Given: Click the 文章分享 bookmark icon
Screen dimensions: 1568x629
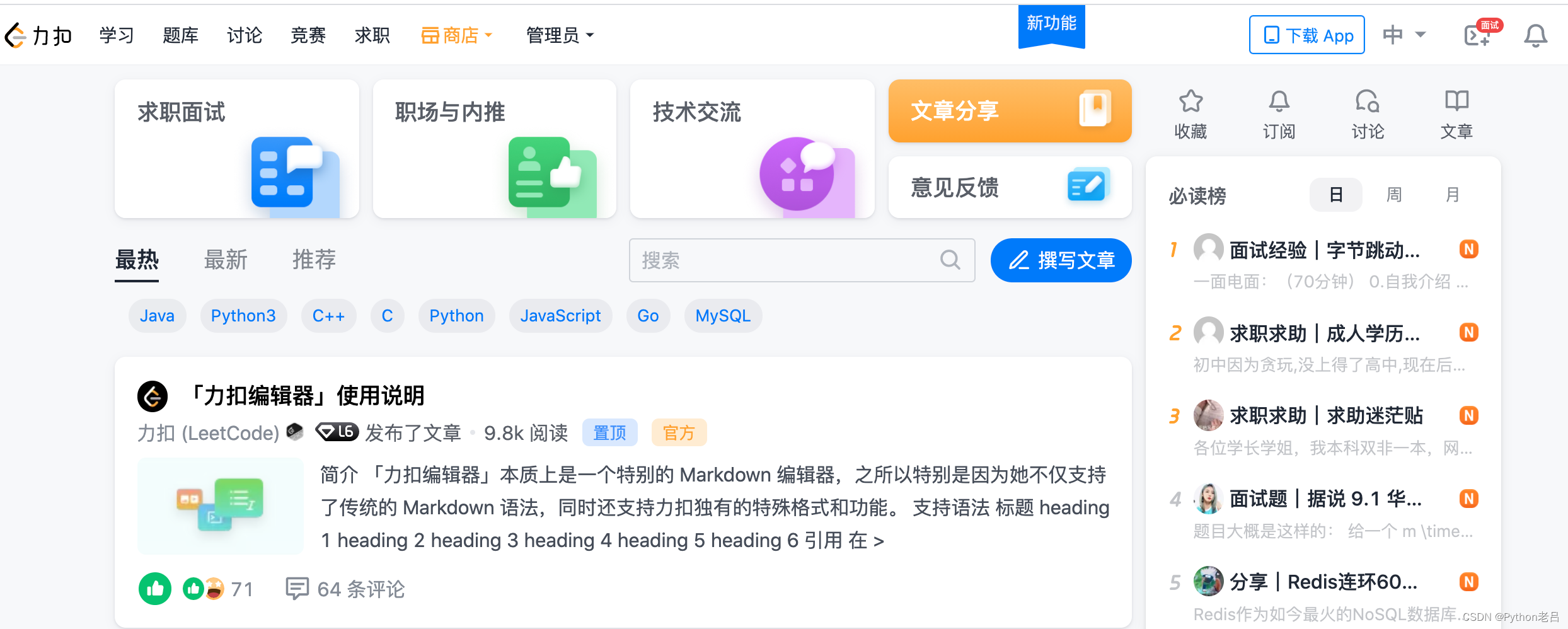Looking at the screenshot, I should [x=1095, y=108].
